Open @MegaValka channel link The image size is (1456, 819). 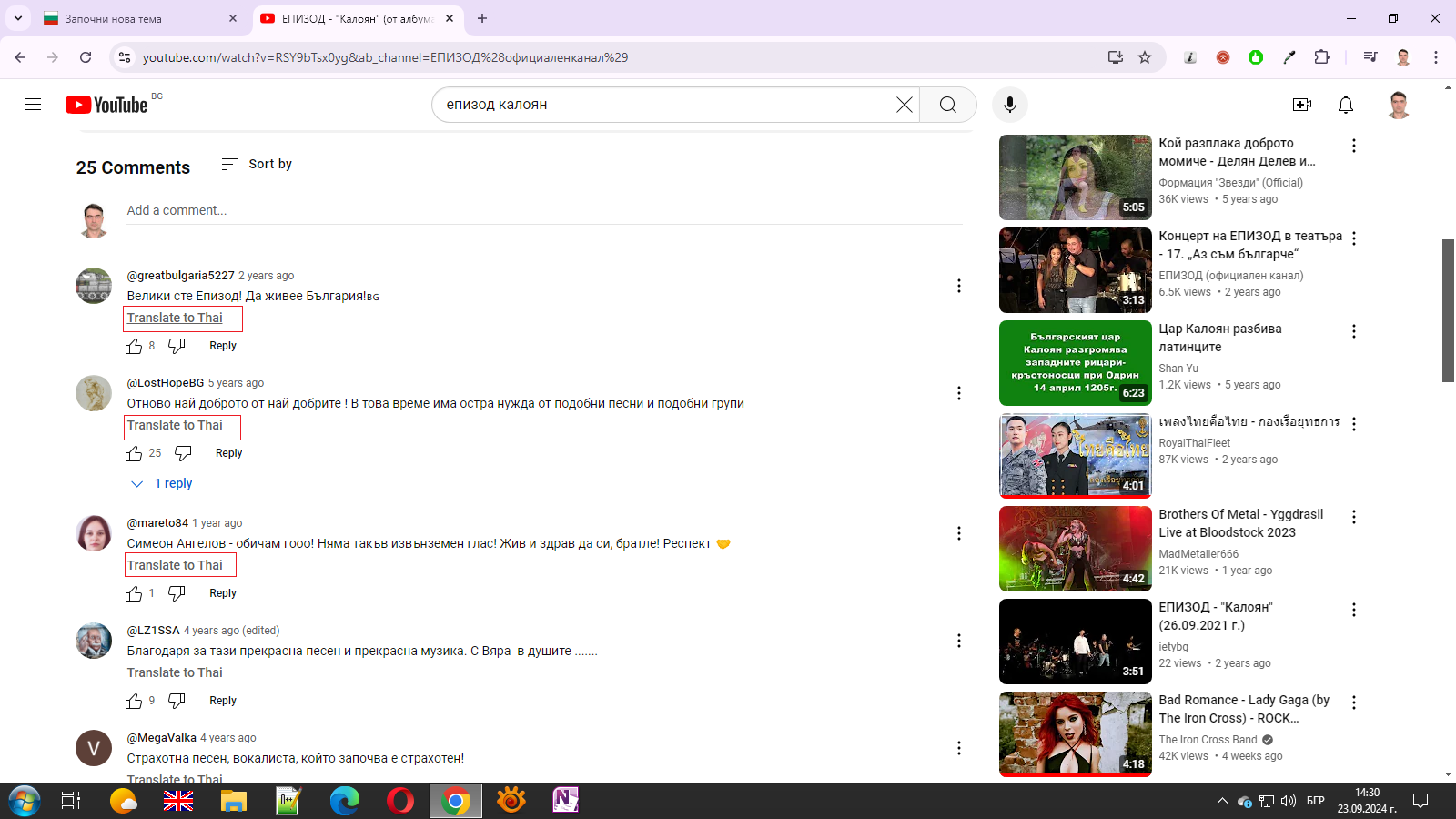pos(162,738)
